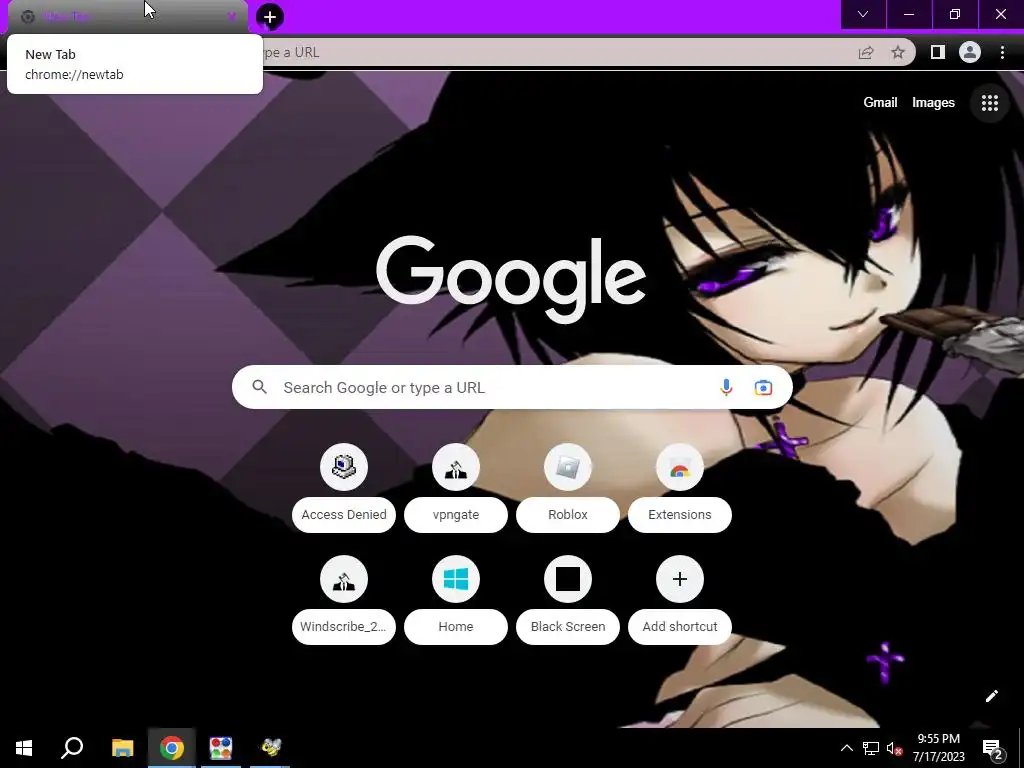Open the Gmail link

point(880,103)
